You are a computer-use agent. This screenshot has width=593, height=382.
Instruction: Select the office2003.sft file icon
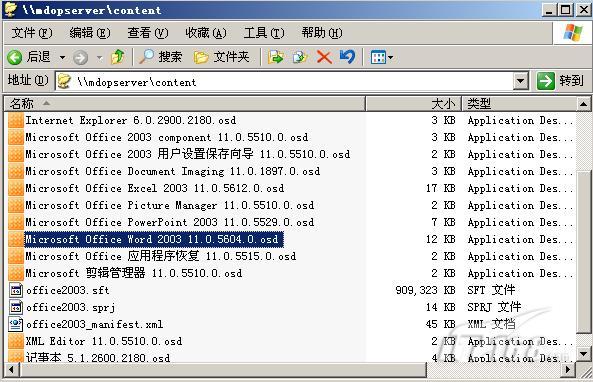[16, 290]
